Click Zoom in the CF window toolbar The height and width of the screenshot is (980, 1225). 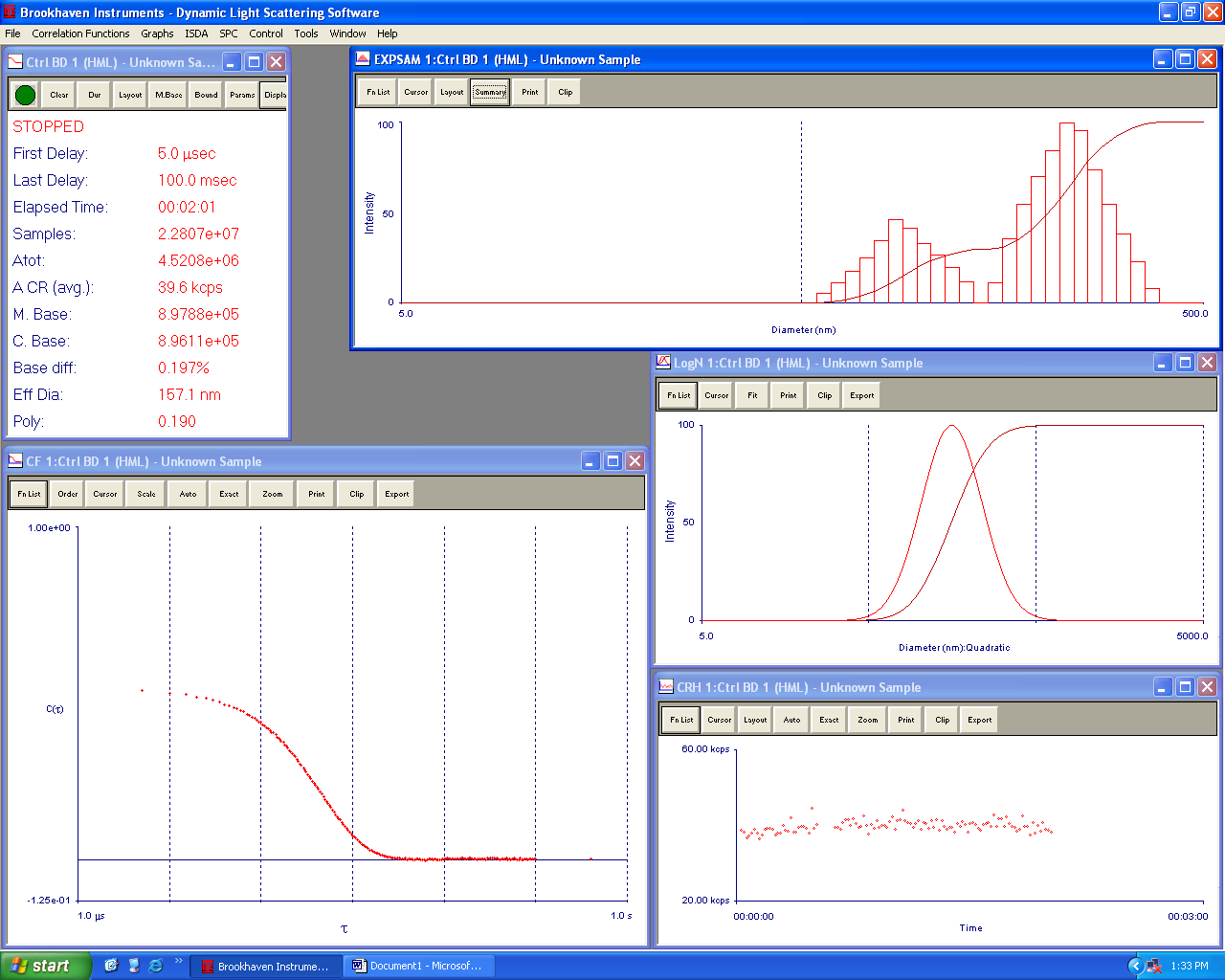(x=273, y=495)
